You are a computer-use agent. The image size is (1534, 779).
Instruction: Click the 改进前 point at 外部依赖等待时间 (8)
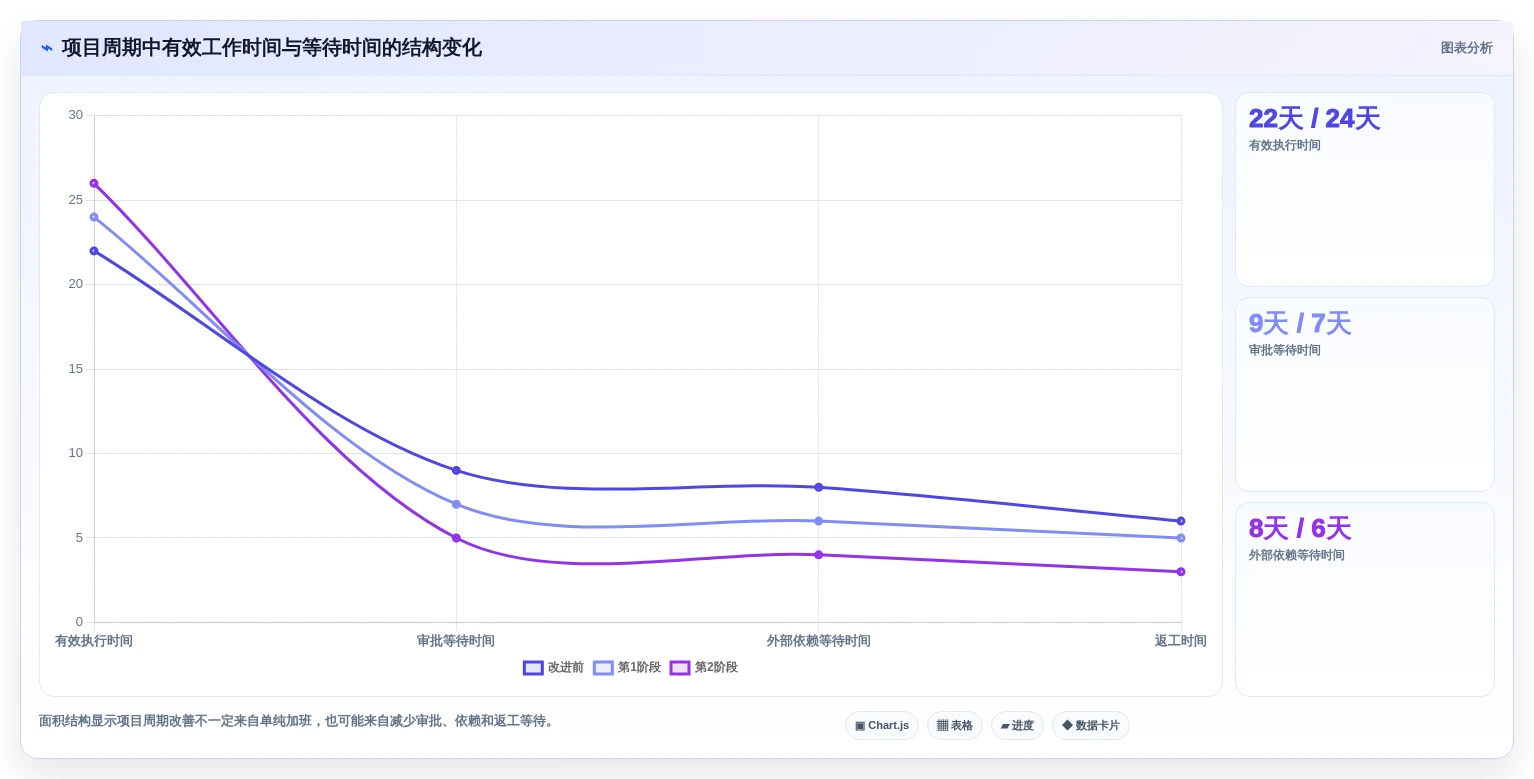(x=818, y=487)
